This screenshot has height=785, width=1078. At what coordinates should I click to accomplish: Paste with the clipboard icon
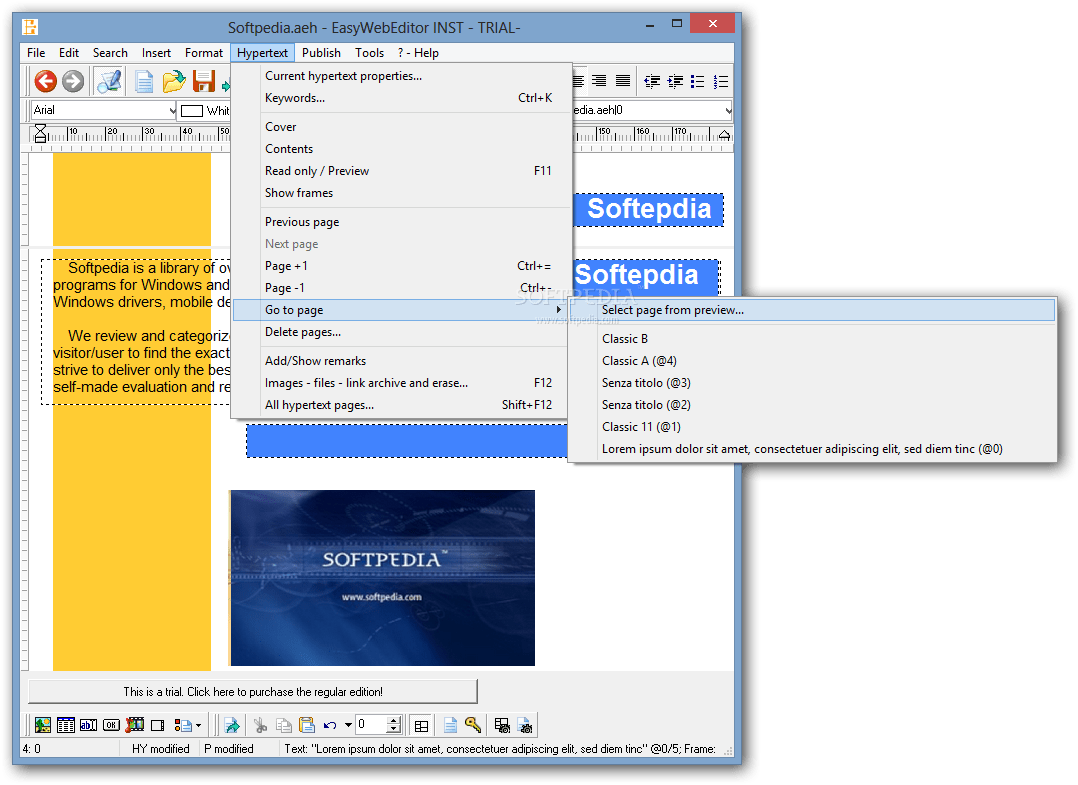tap(307, 725)
